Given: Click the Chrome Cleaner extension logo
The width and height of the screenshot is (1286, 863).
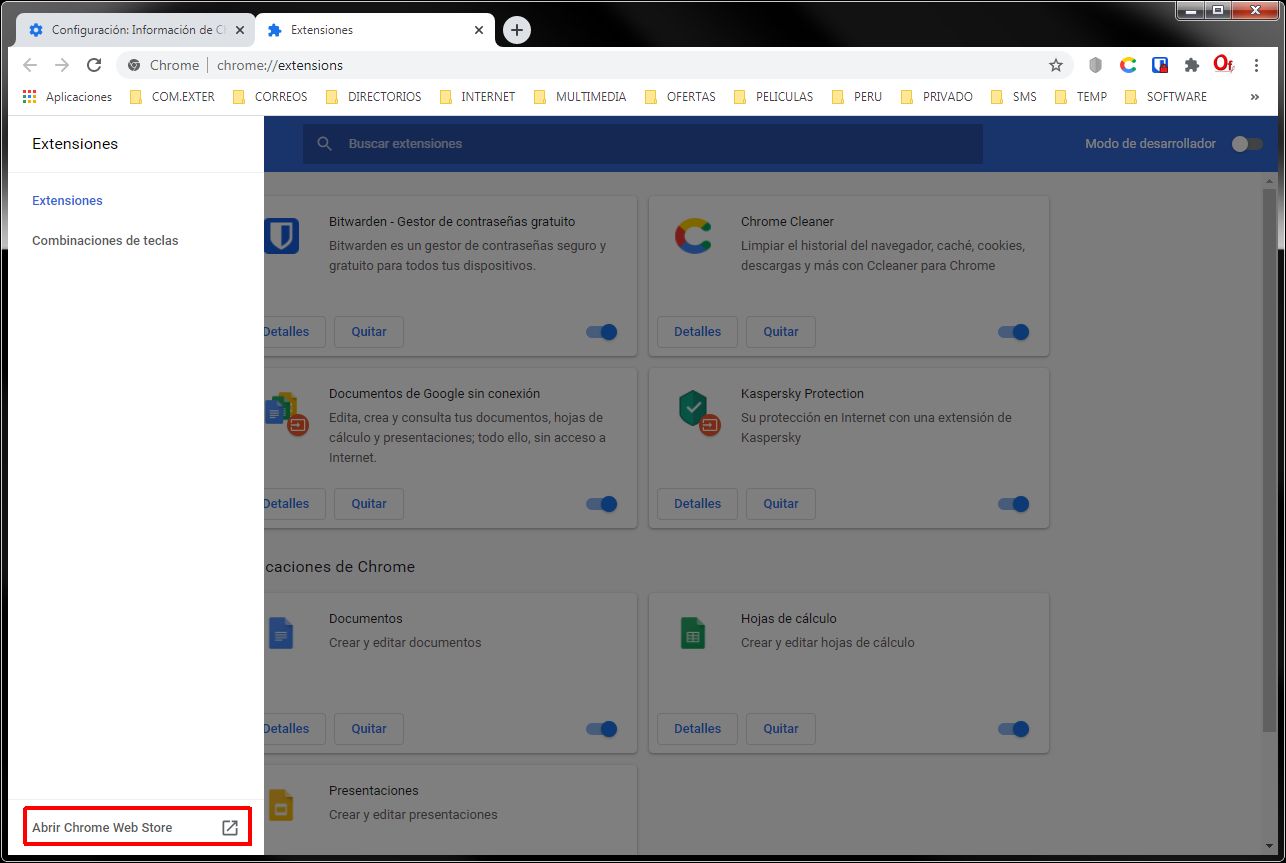Looking at the screenshot, I should coord(693,236).
